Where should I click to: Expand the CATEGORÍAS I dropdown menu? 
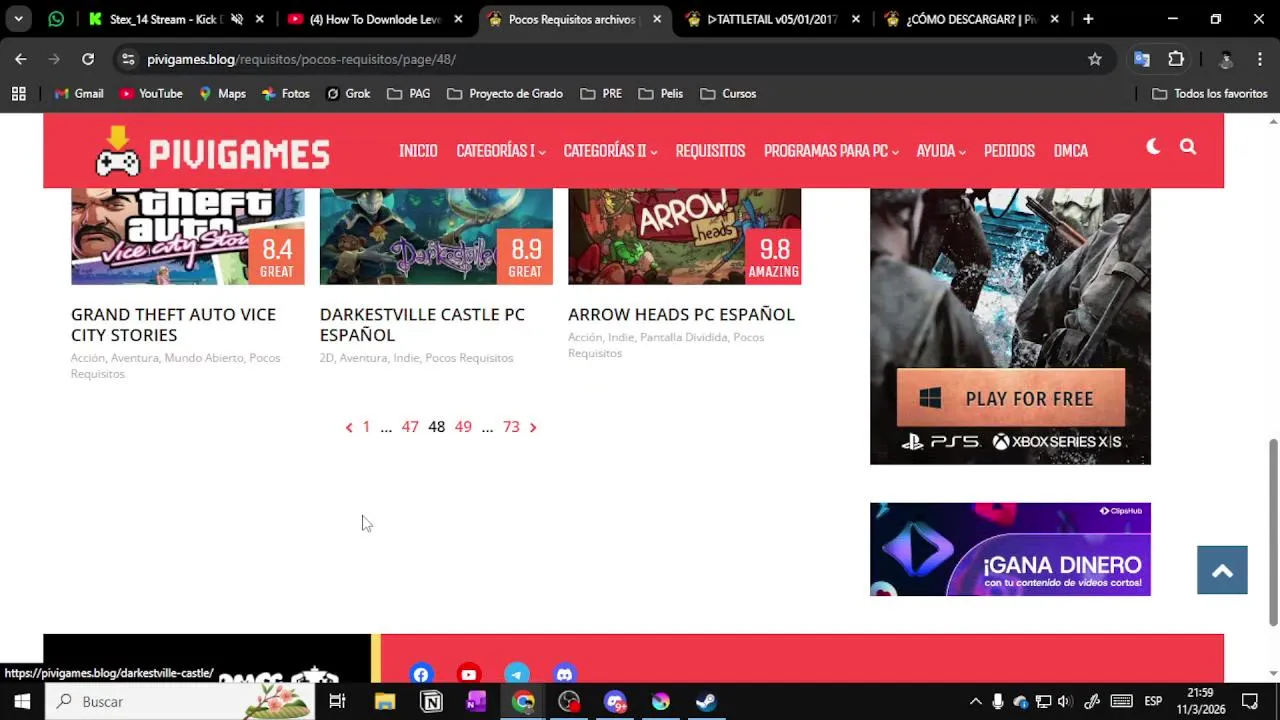pos(500,151)
